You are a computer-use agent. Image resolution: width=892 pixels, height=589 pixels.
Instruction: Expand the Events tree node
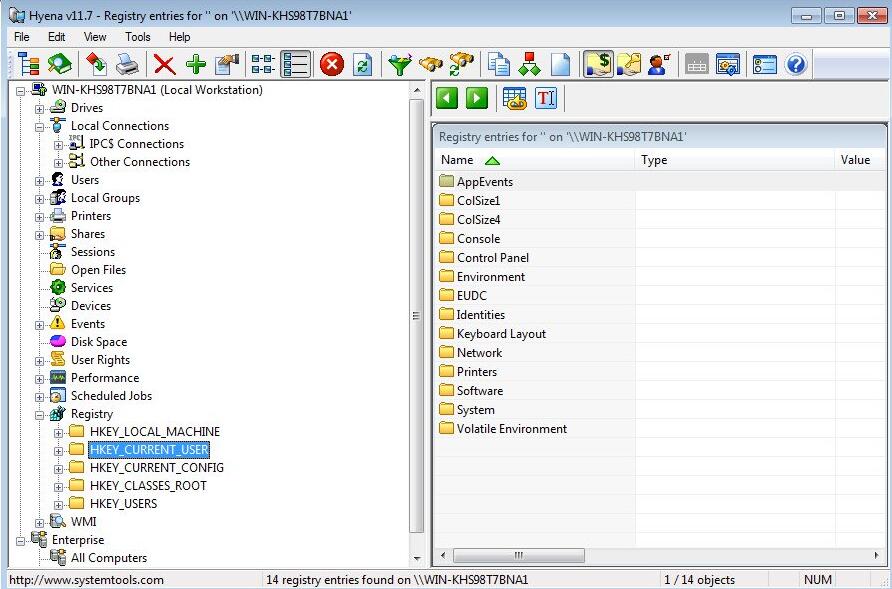(x=39, y=325)
